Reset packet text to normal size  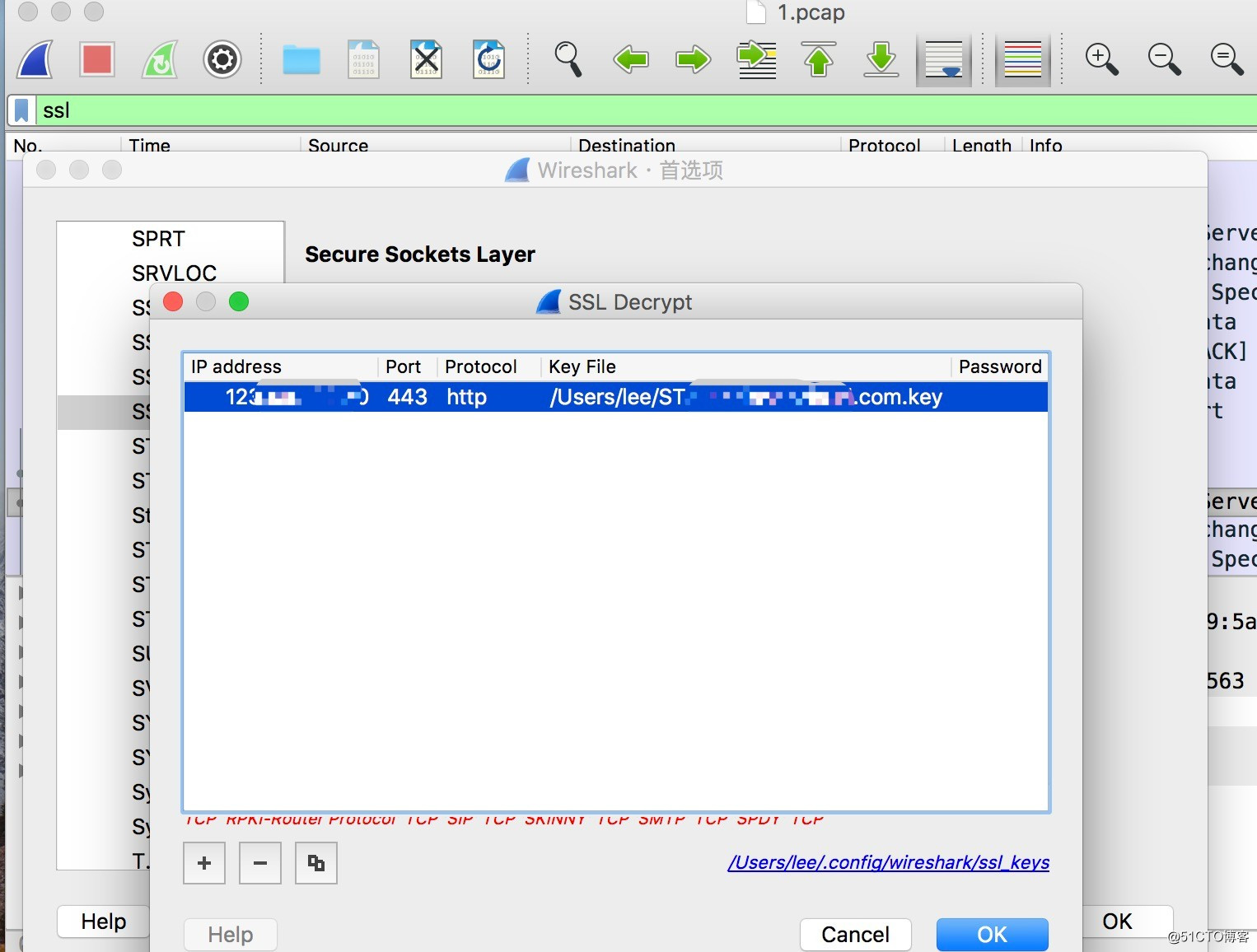pos(1227,59)
